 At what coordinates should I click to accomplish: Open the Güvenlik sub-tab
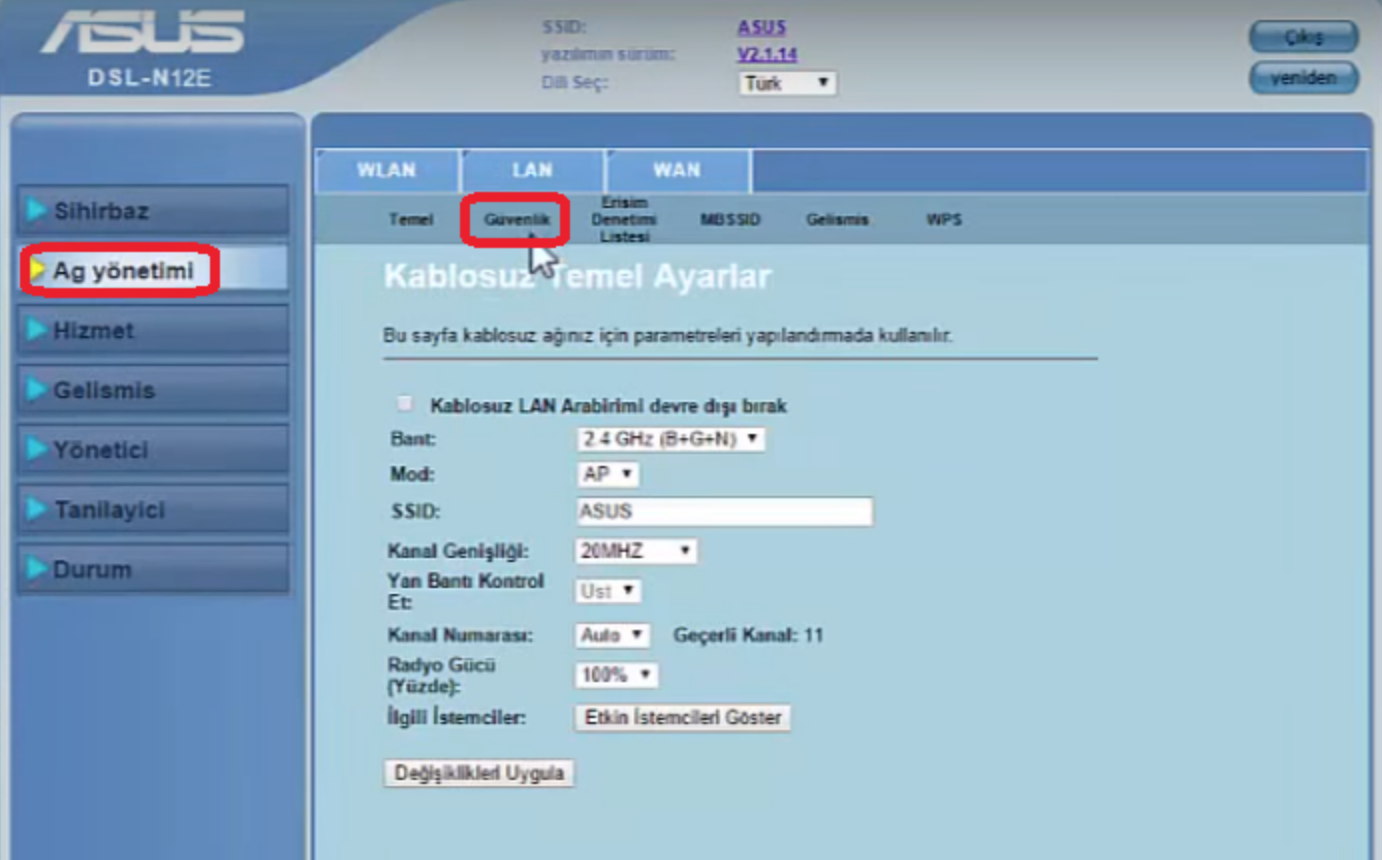[x=516, y=220]
